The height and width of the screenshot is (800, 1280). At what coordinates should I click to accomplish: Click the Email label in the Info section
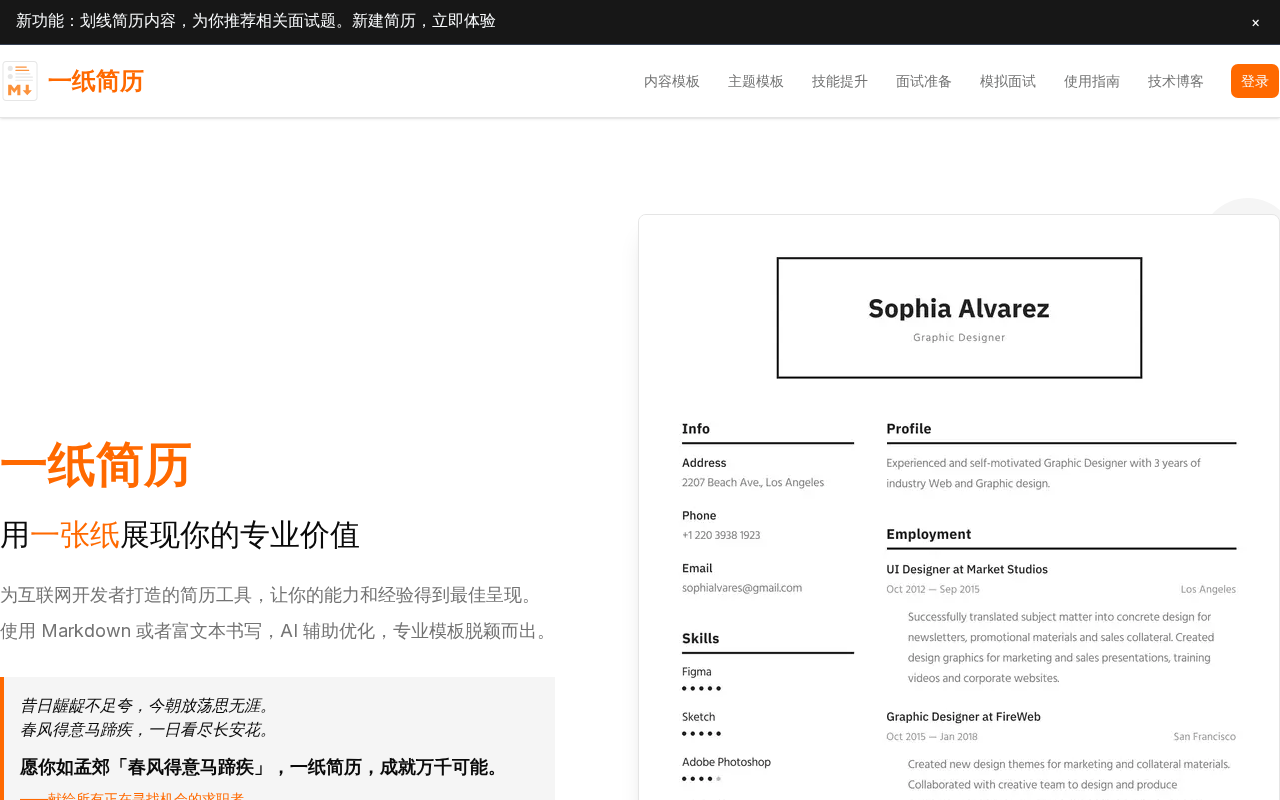697,568
